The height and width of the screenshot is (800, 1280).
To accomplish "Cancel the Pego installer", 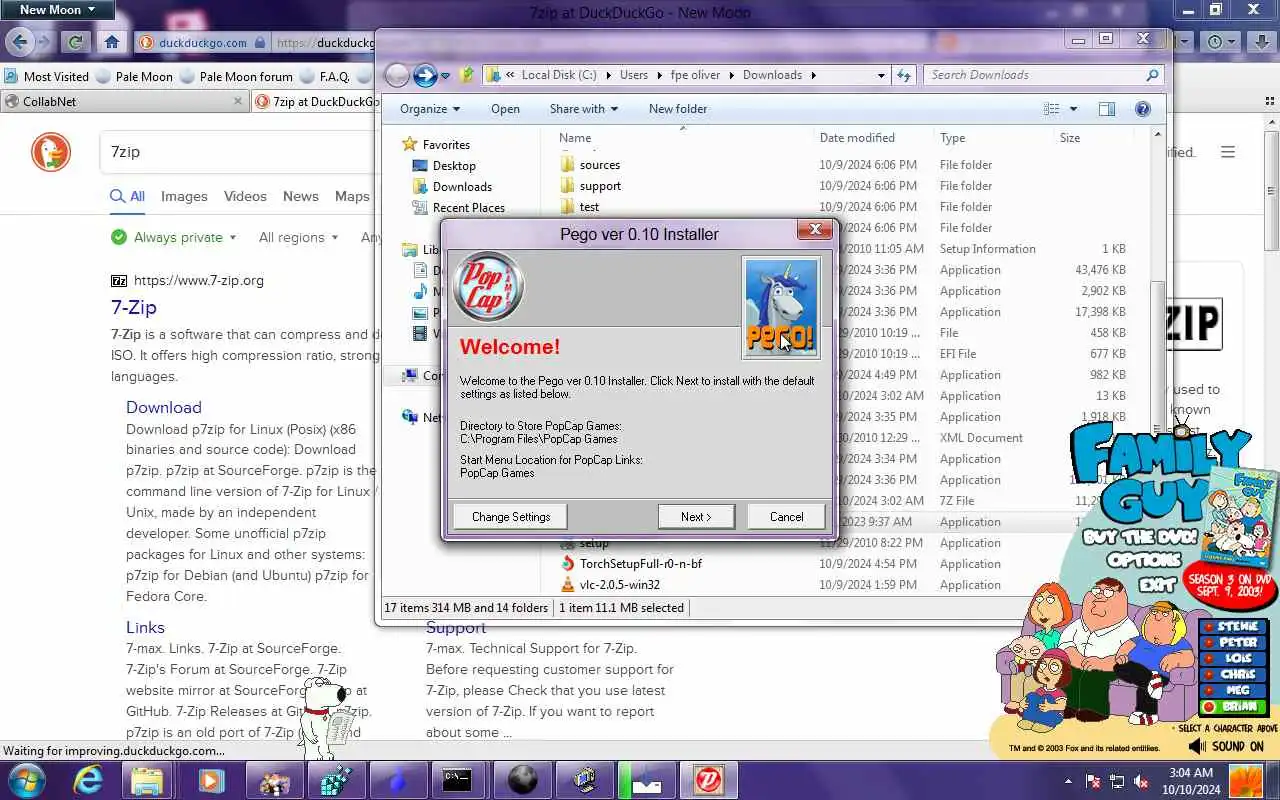I will [786, 517].
